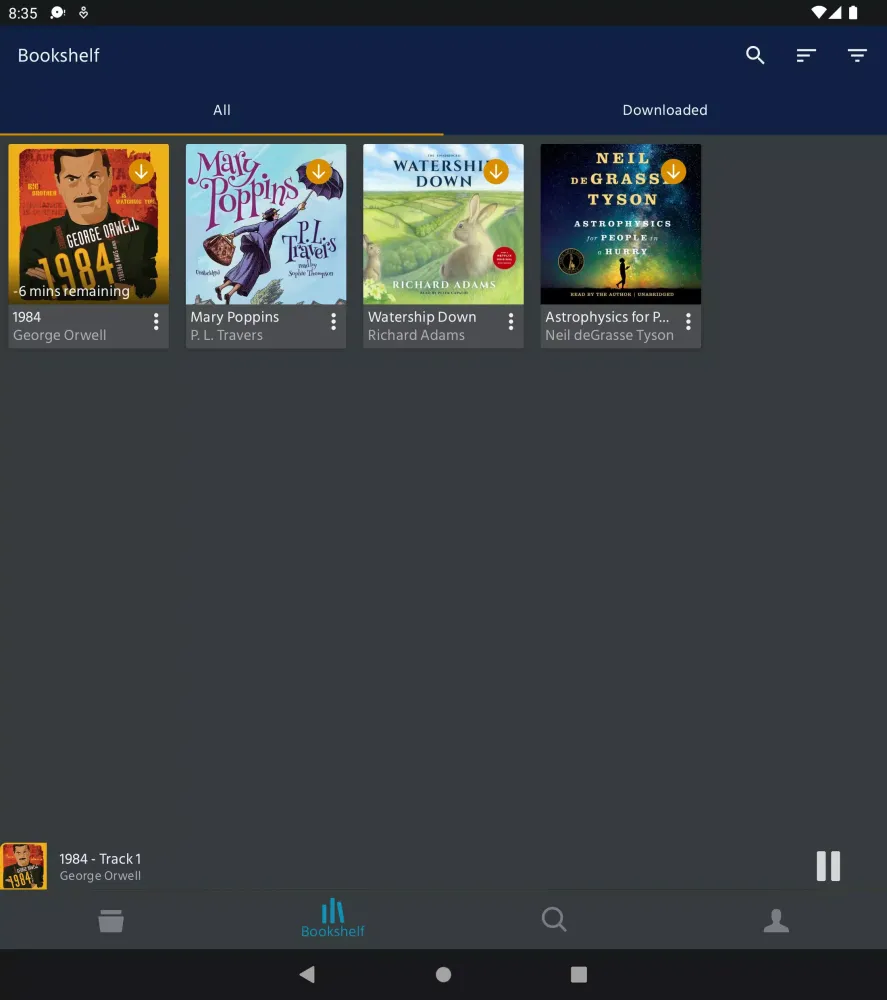Open the library tab in bottom navigation
887x1000 pixels.
[111, 920]
